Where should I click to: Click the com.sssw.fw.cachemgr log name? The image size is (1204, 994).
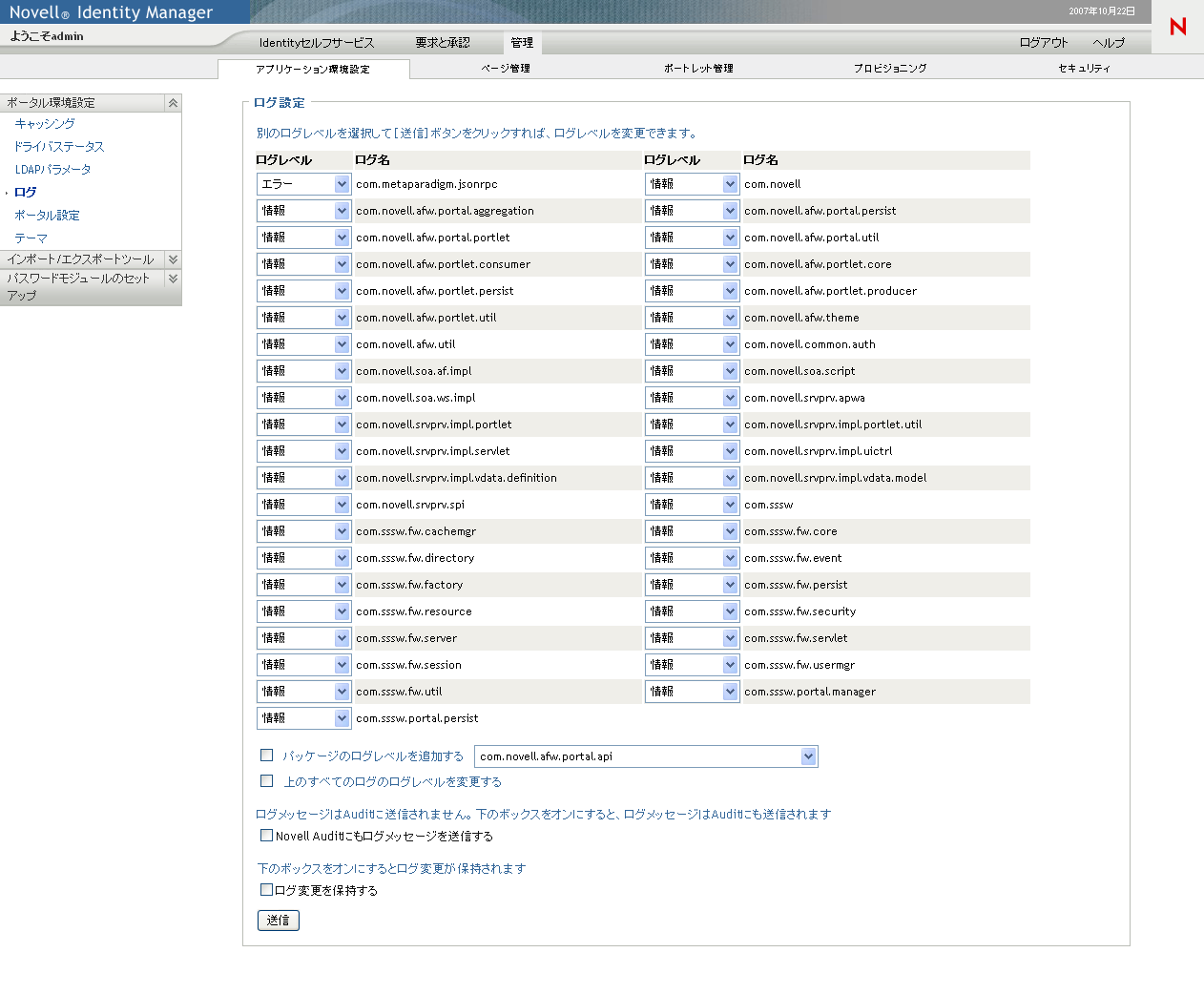tap(416, 531)
